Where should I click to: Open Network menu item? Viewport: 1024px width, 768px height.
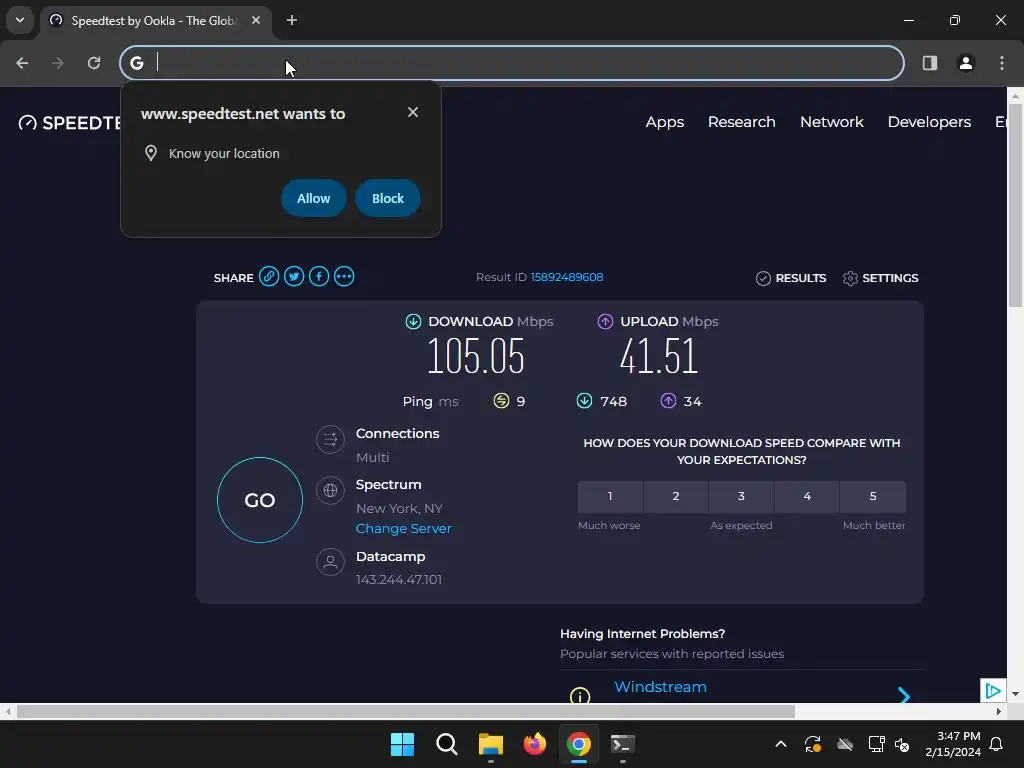(832, 122)
